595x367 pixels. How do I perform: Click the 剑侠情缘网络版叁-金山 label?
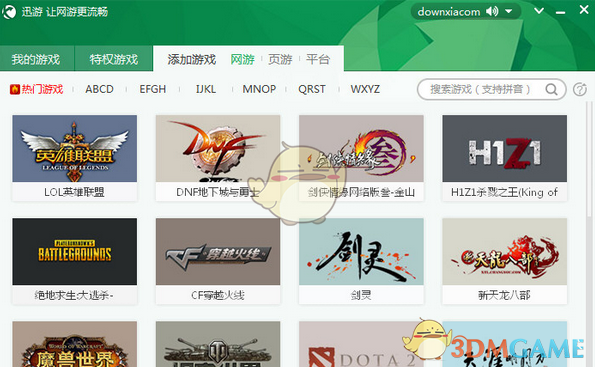point(361,192)
